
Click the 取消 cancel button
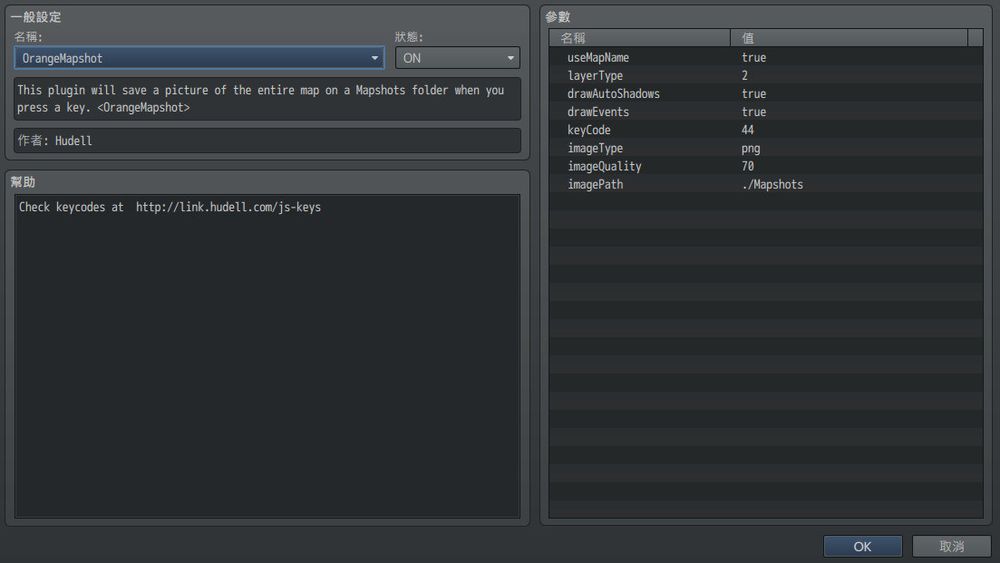point(950,547)
